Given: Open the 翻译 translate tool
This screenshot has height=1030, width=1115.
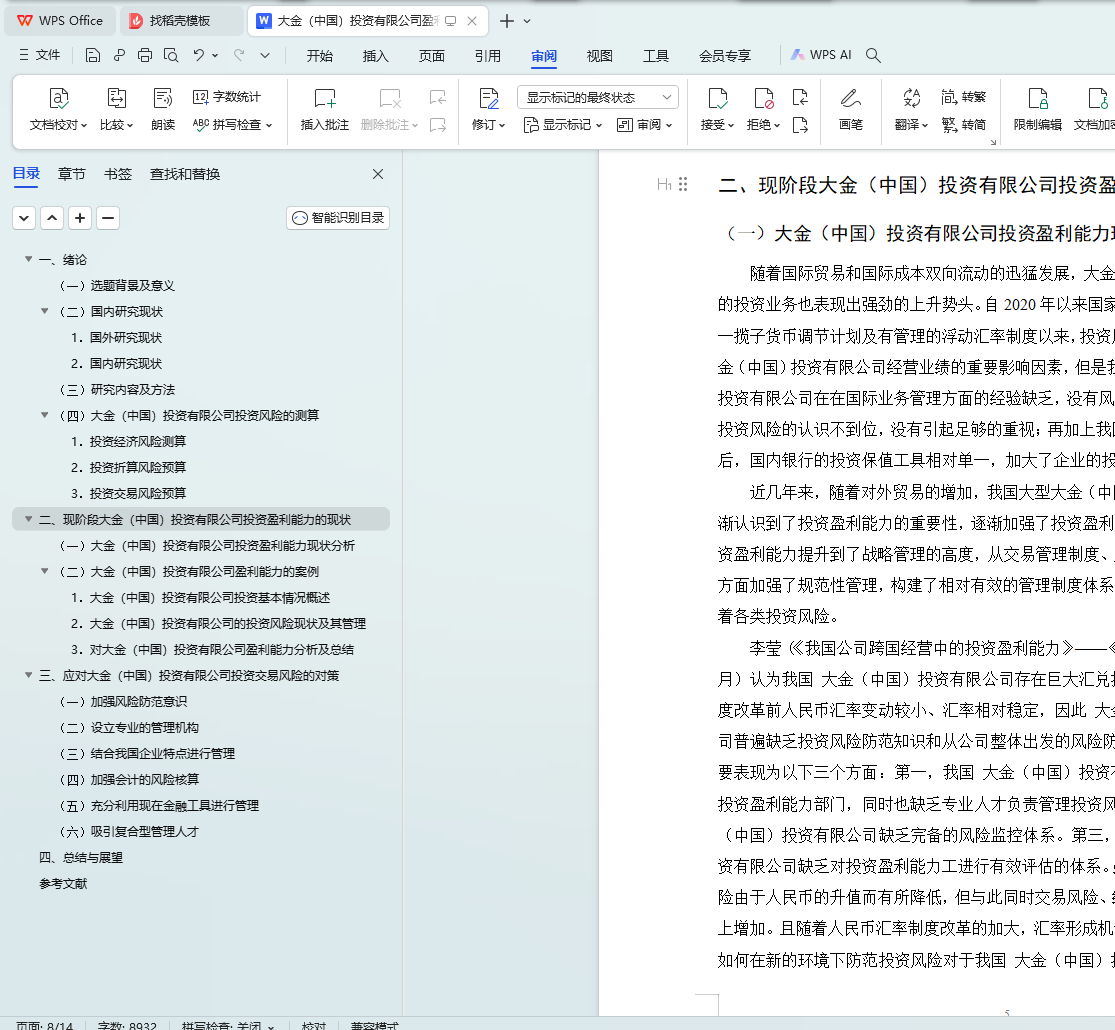Looking at the screenshot, I should tap(912, 110).
